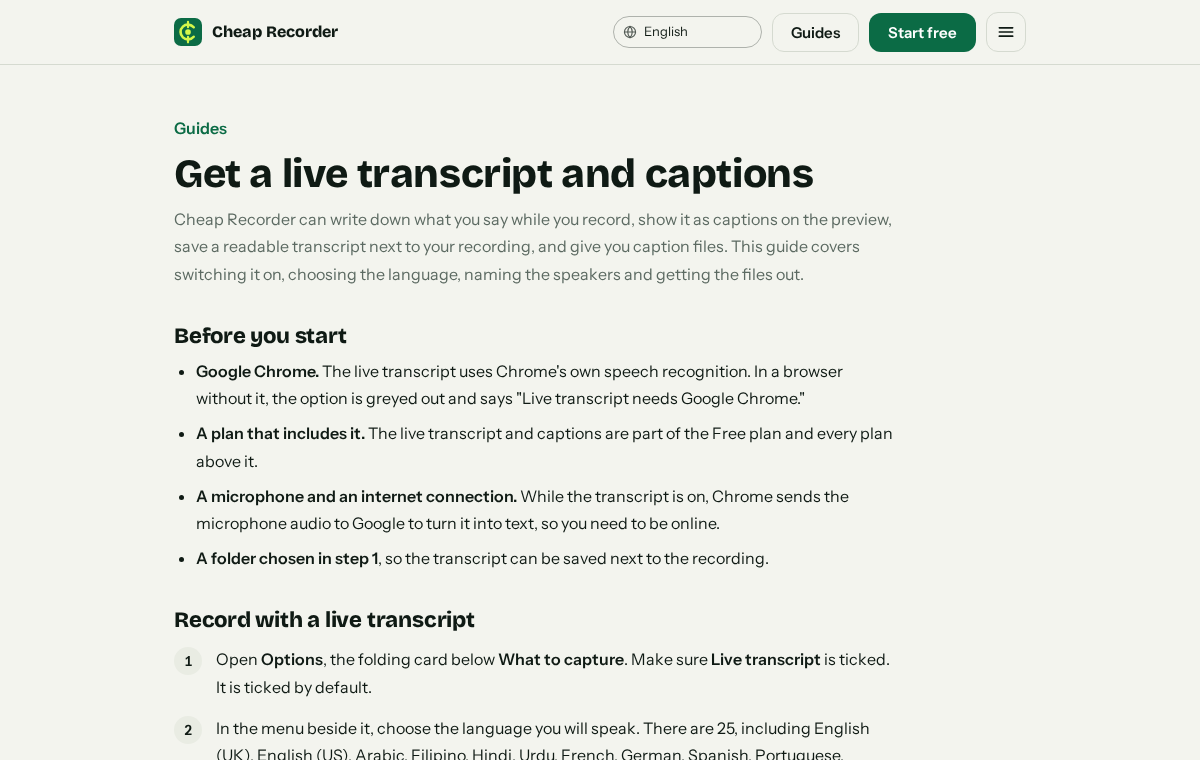This screenshot has height=760, width=1200.
Task: Click the bold A plan that includes it. text
Action: point(280,433)
